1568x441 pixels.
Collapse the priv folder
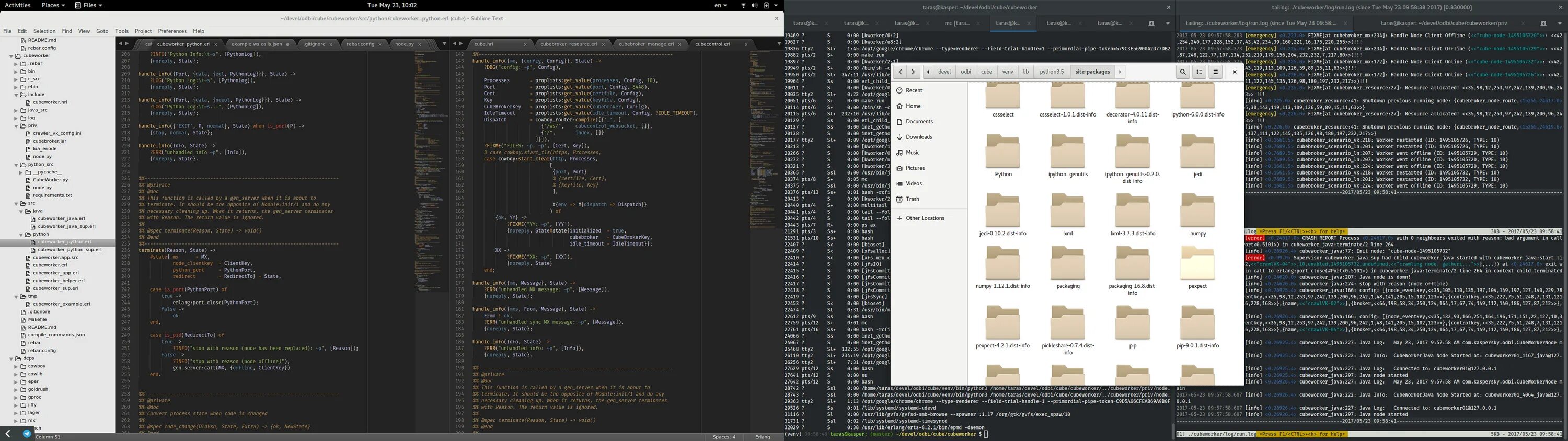pos(16,126)
